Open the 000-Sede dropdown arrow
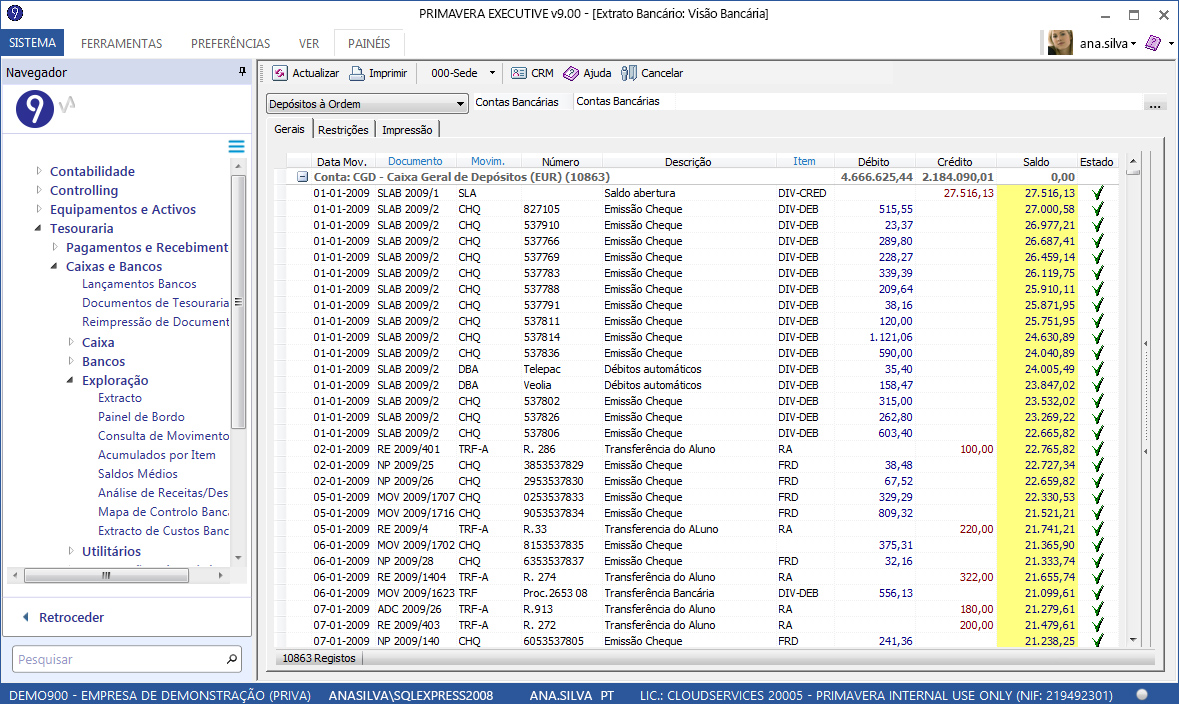Viewport: 1179px width, 704px height. (x=492, y=73)
